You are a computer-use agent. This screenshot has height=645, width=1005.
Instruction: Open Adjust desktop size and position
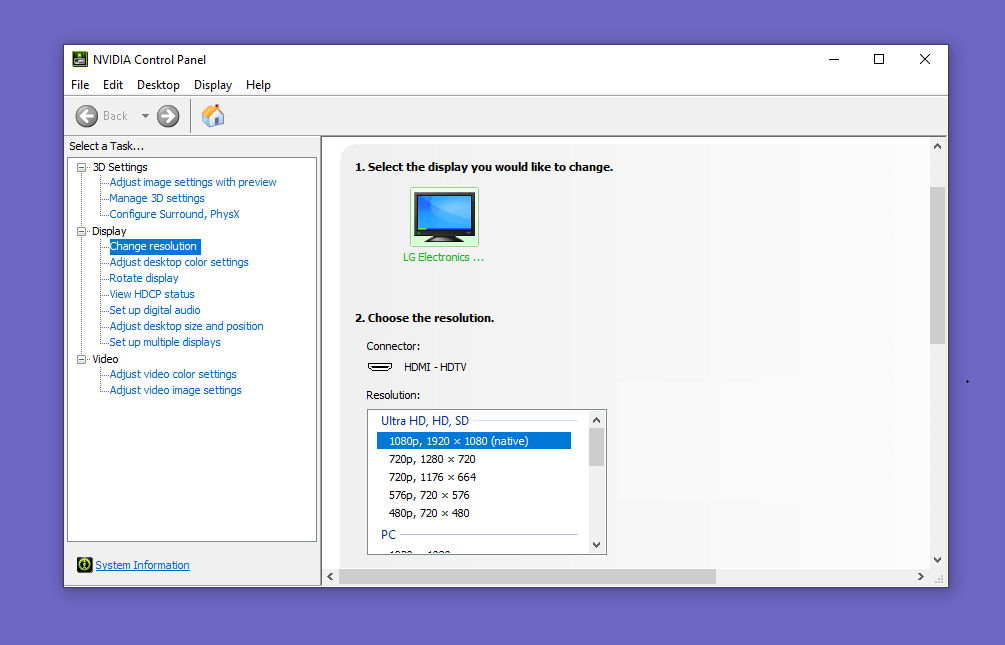point(187,326)
